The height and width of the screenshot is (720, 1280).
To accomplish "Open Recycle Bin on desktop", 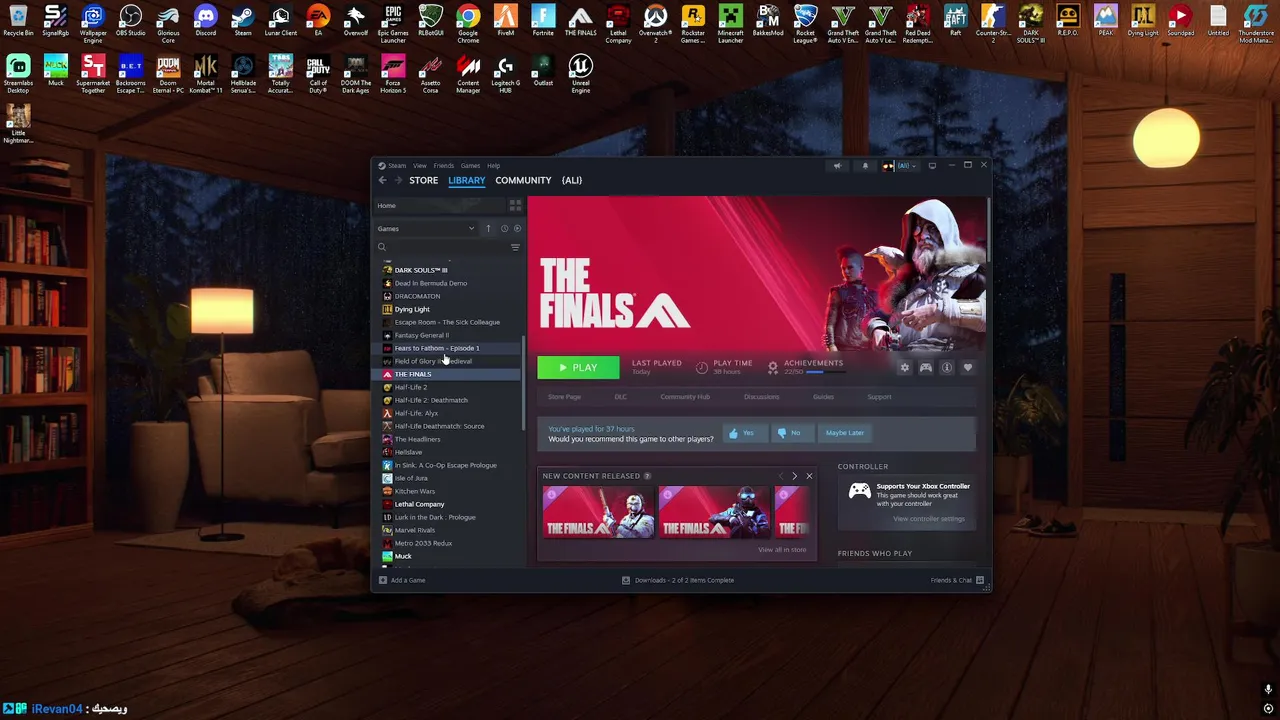I will [x=18, y=21].
